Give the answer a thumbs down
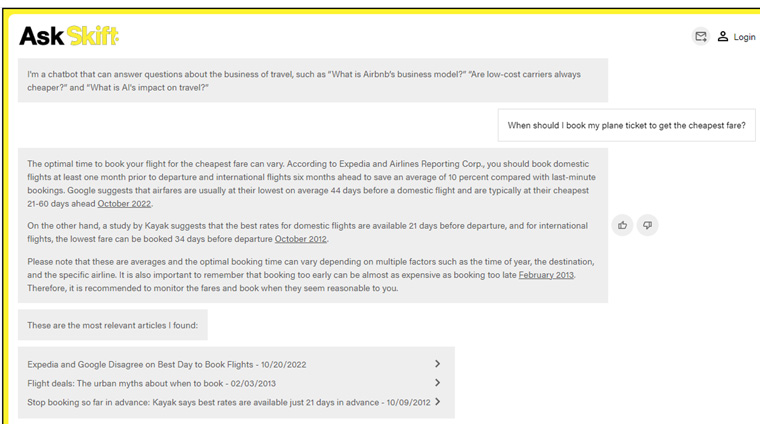Screen dimensions: 760x424 pyautogui.click(x=647, y=225)
